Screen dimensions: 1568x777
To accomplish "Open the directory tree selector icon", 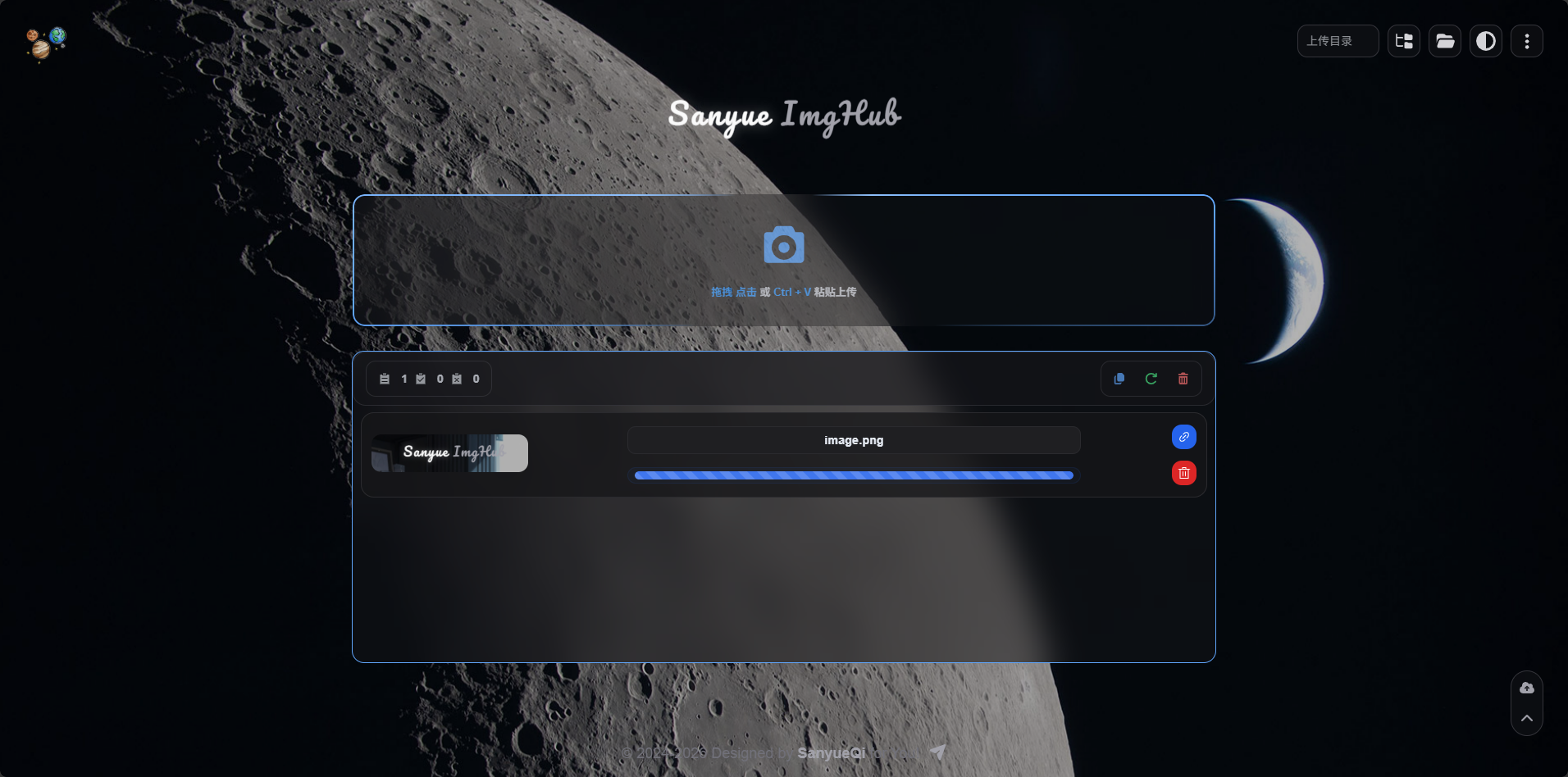I will [x=1404, y=41].
